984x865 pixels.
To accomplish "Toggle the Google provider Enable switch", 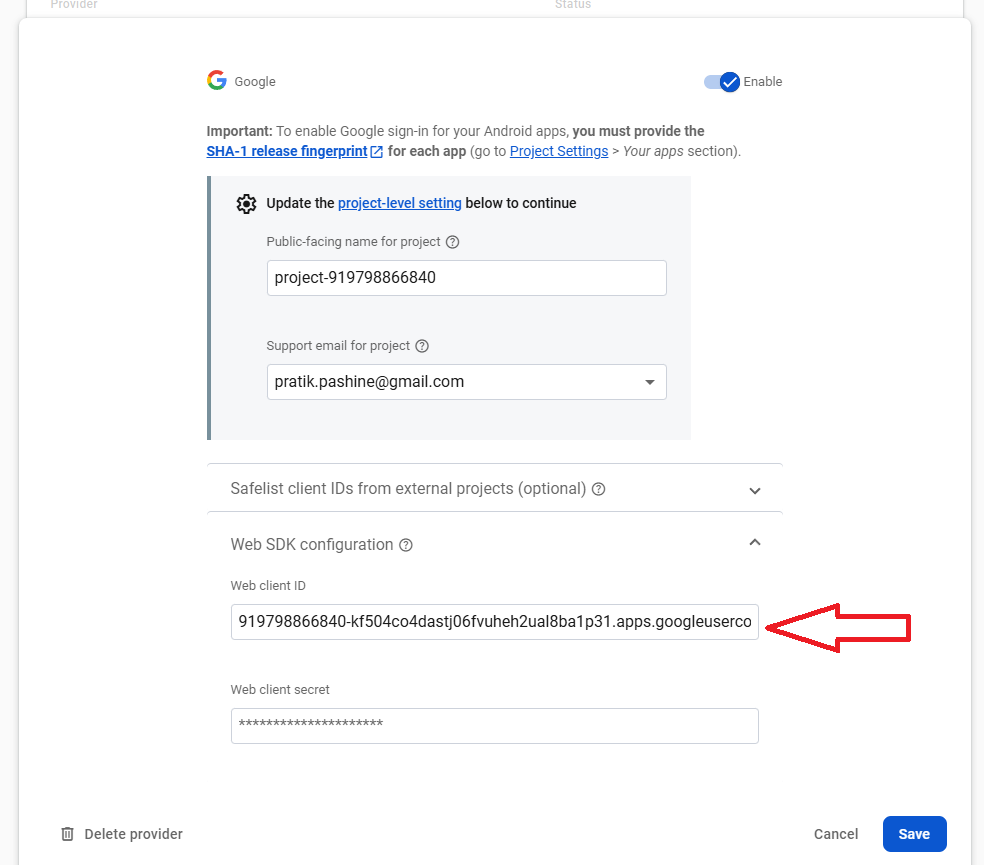I will pos(721,82).
